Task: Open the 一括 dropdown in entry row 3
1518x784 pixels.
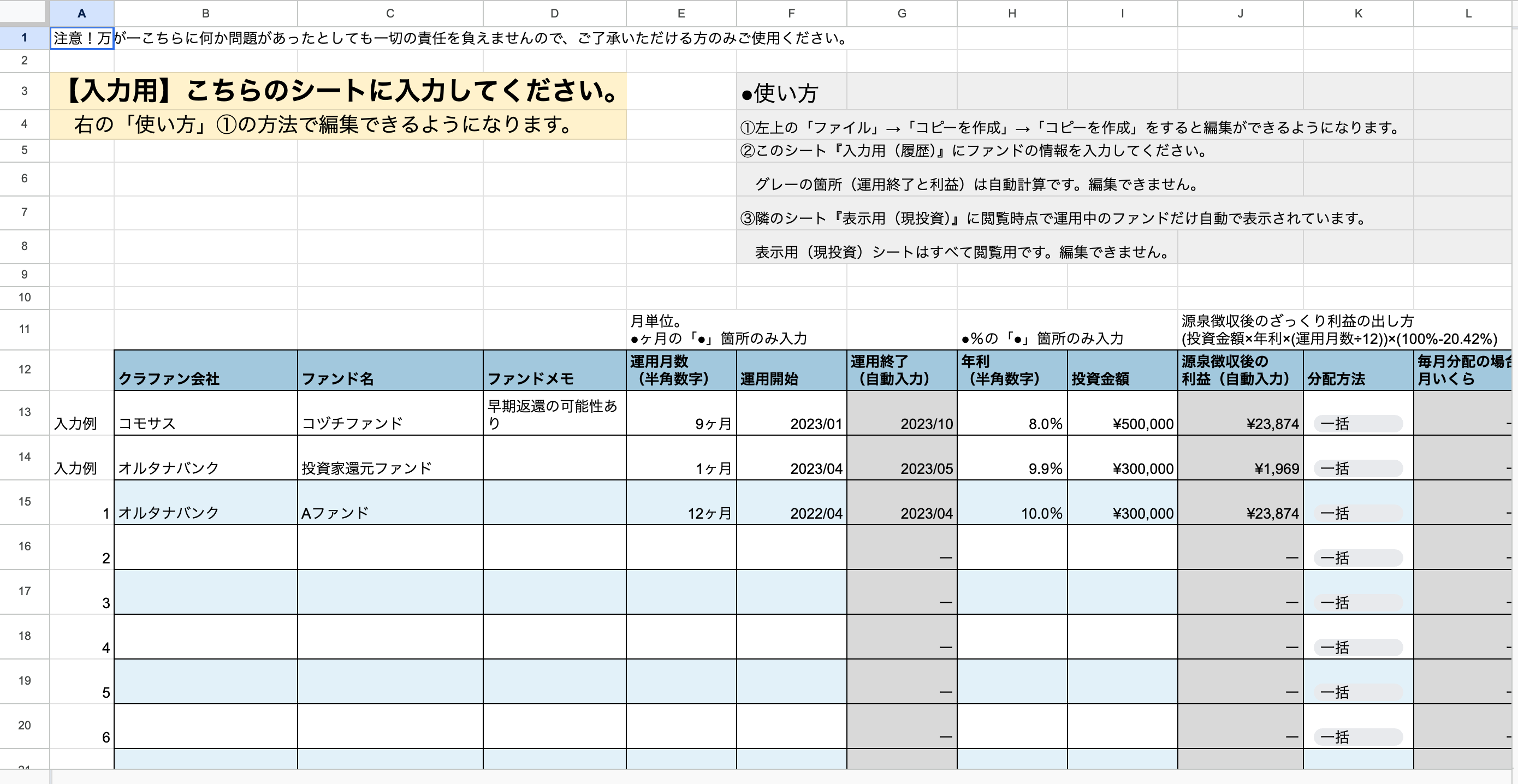Action: (x=1357, y=603)
